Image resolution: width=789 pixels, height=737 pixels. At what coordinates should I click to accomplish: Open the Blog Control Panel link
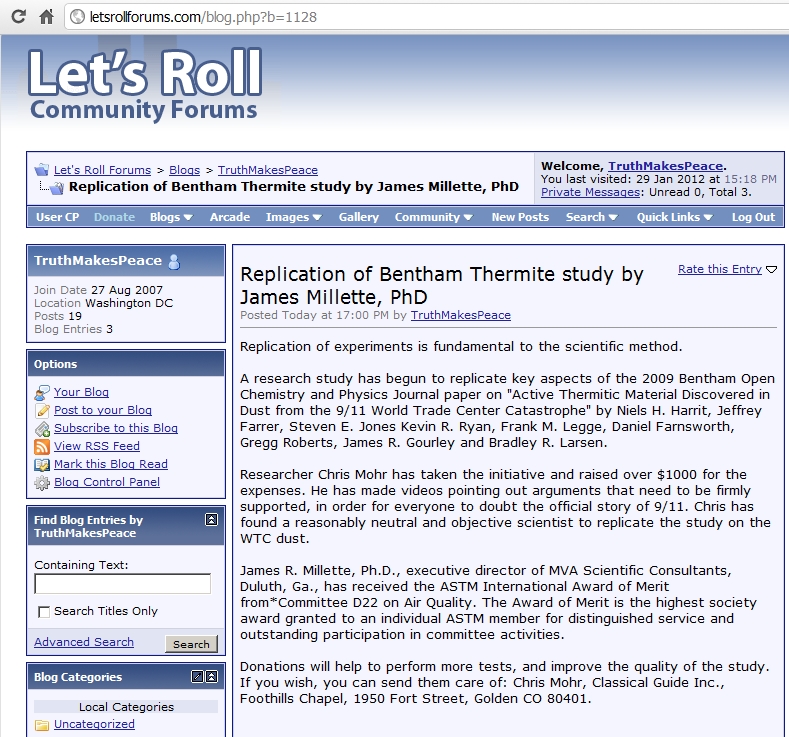107,482
